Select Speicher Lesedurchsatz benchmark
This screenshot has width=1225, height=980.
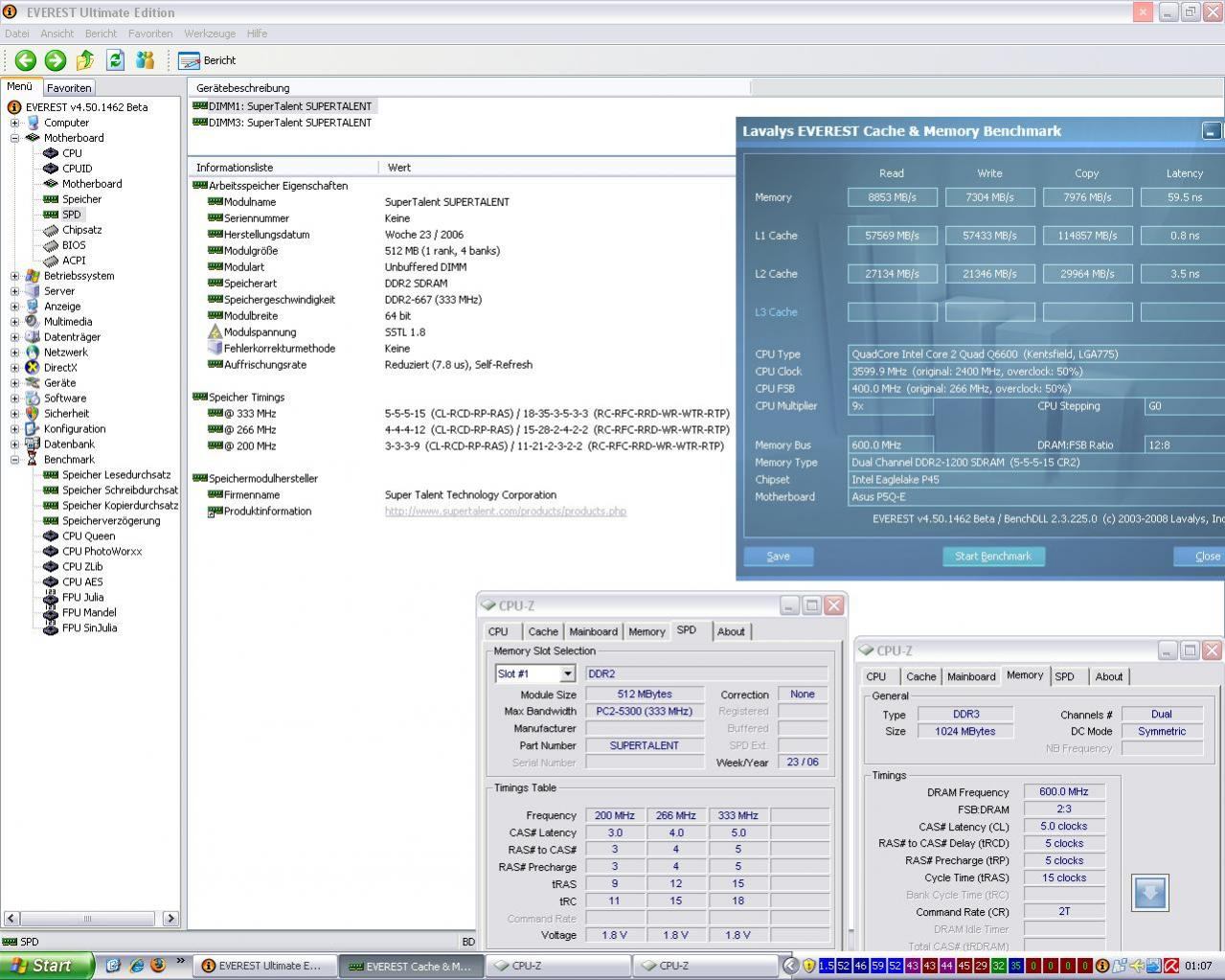116,475
